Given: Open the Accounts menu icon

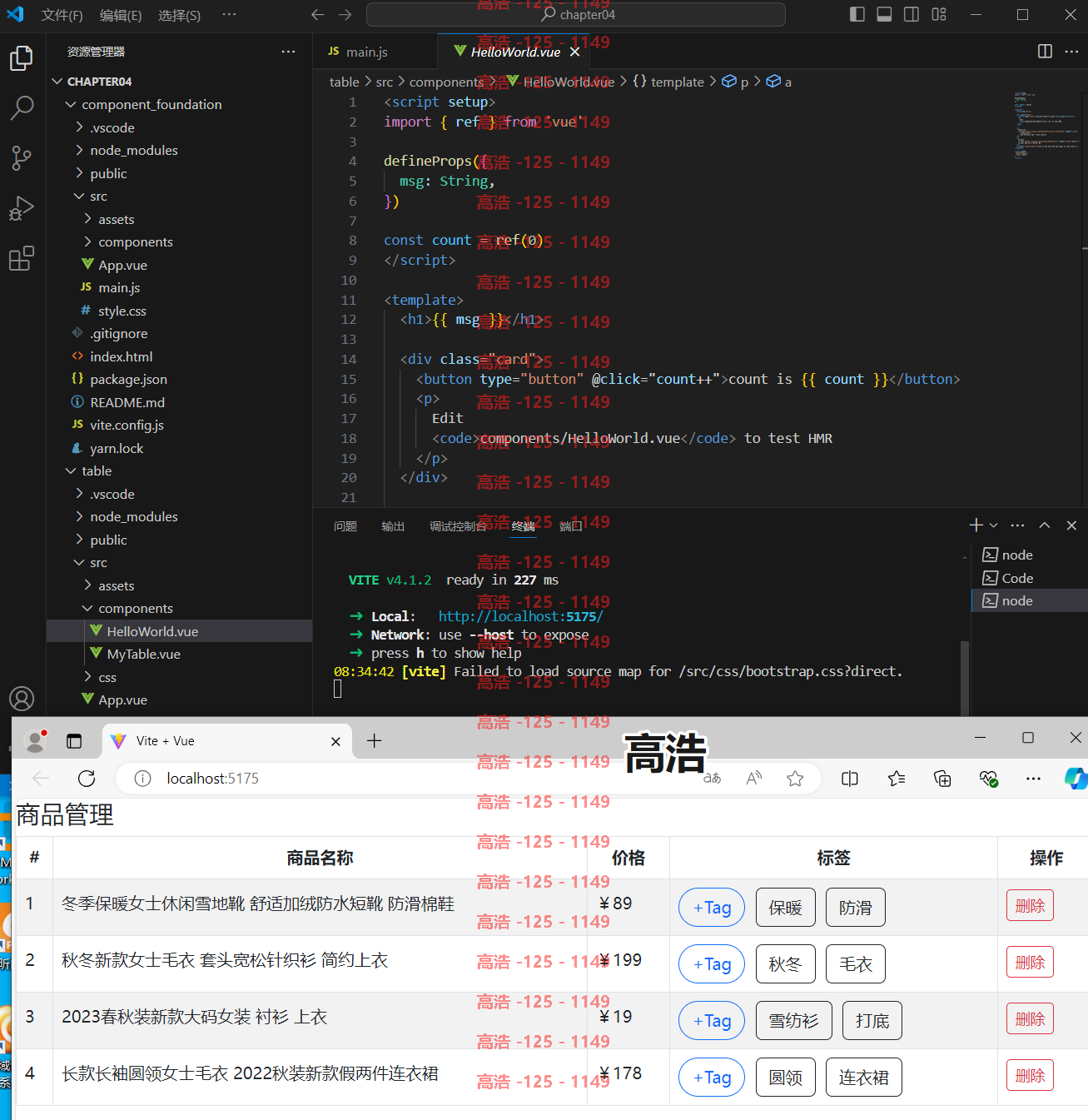Looking at the screenshot, I should 22,698.
